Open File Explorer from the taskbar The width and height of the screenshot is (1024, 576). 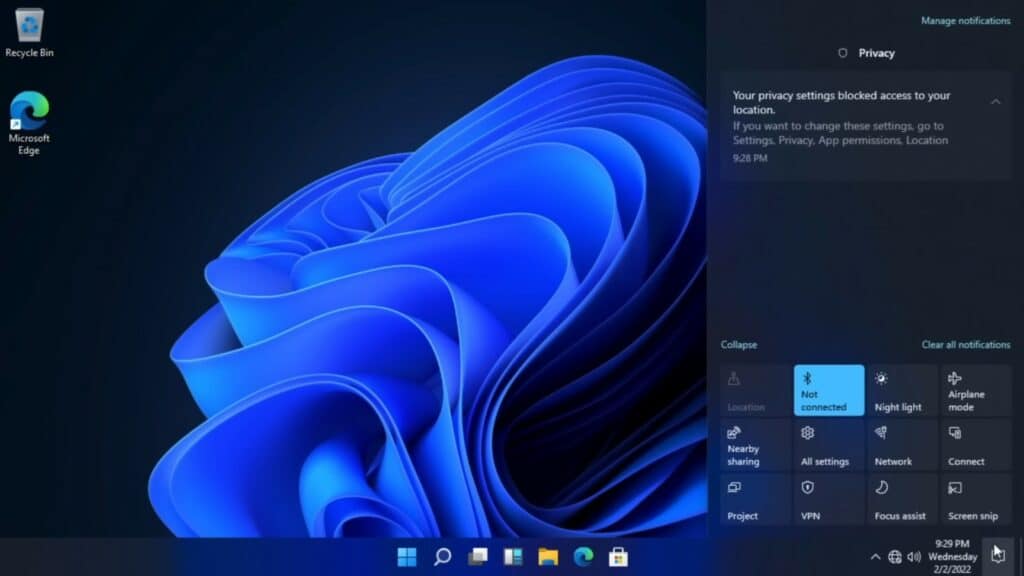coord(547,557)
